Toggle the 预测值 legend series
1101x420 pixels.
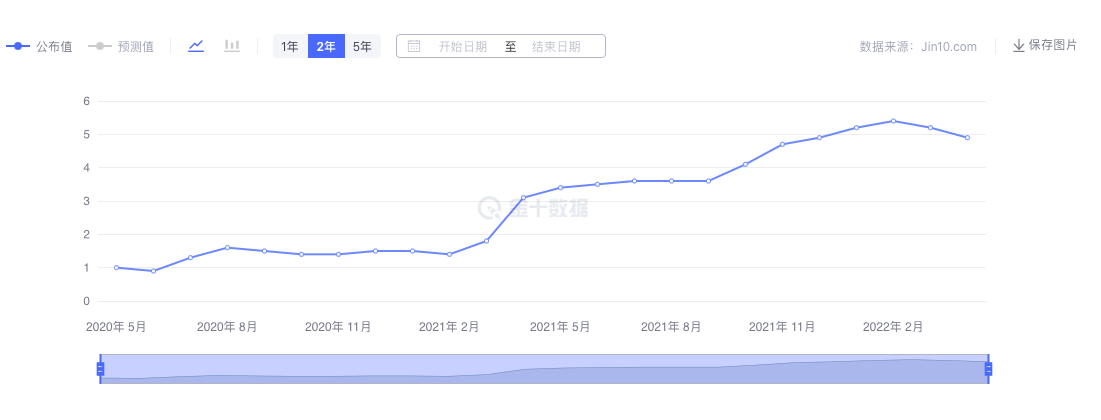(x=121, y=46)
